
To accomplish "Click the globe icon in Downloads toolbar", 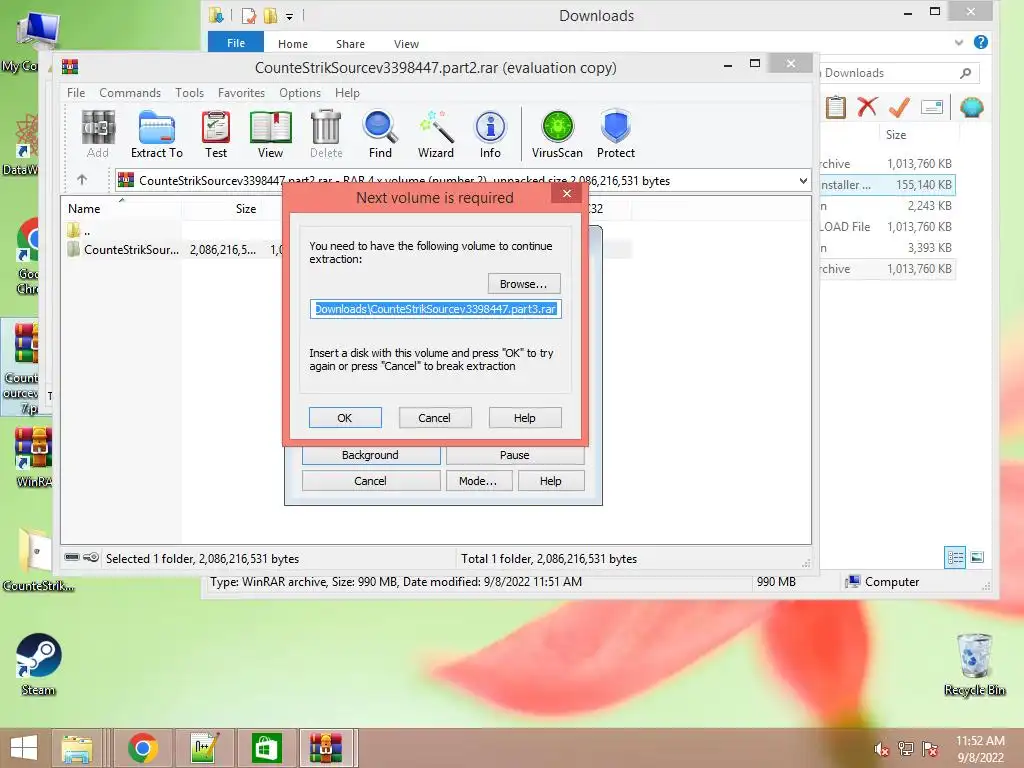I will coord(972,106).
